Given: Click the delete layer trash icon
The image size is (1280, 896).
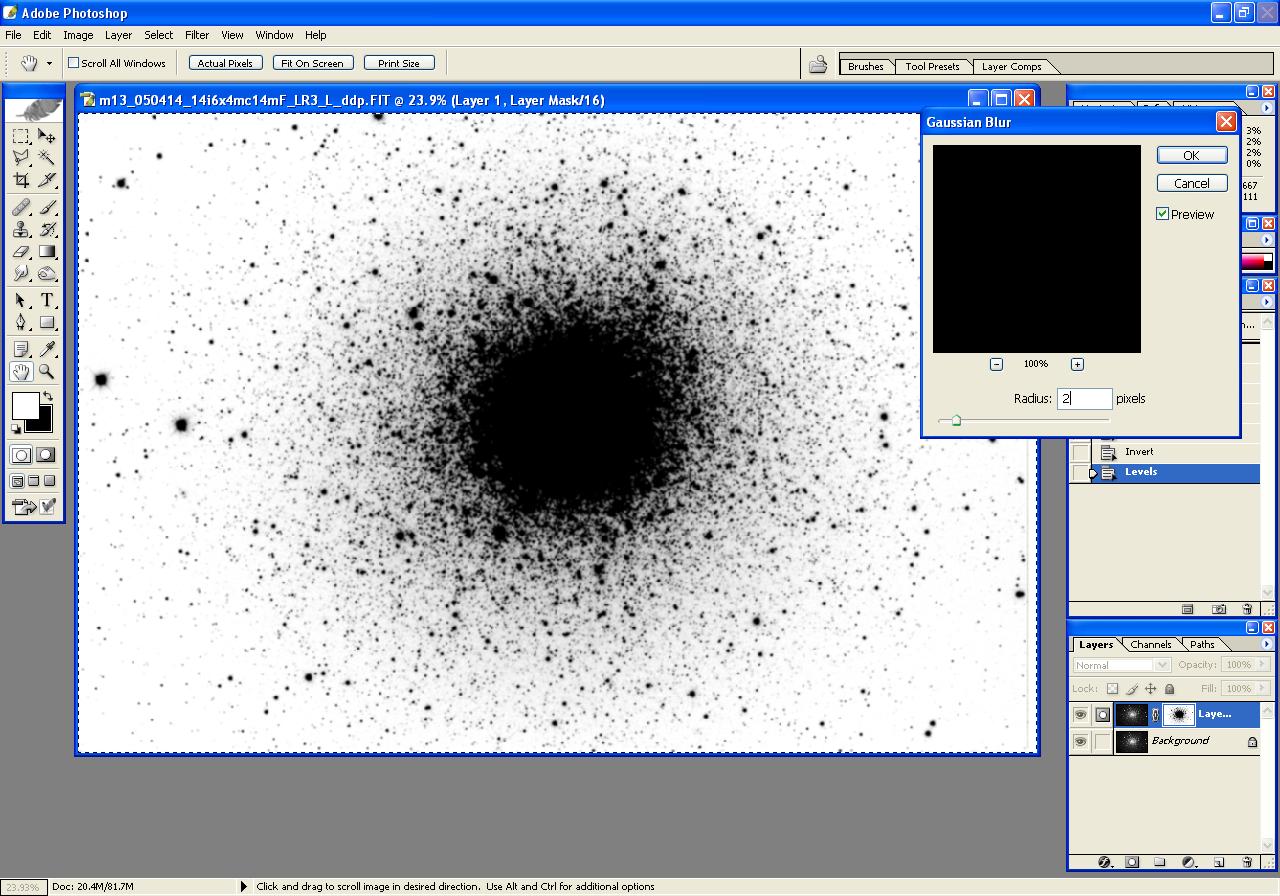Looking at the screenshot, I should coord(1247,861).
